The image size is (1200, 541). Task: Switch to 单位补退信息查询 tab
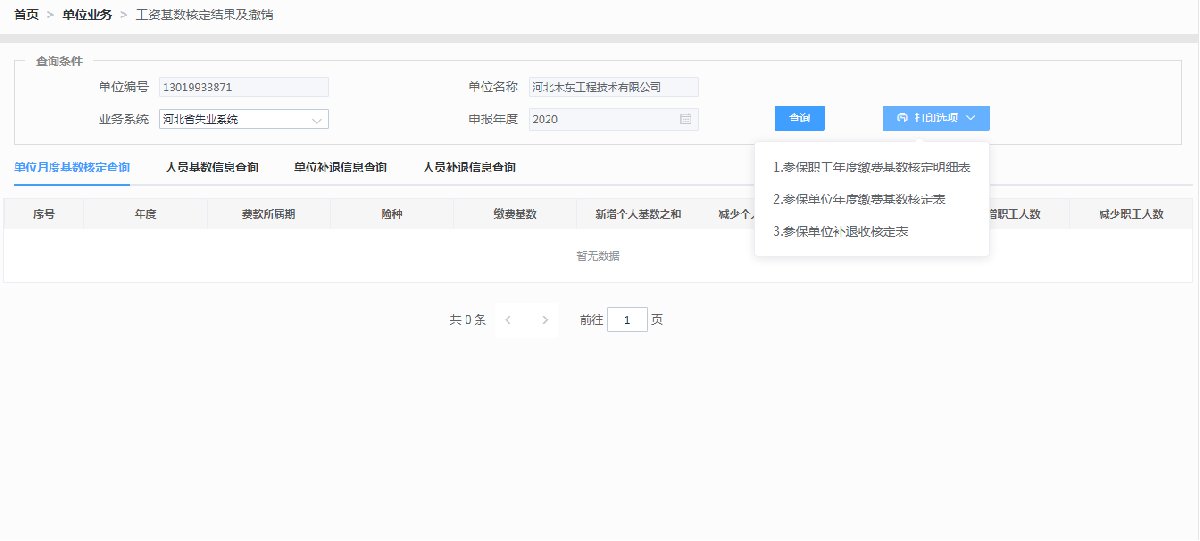[x=340, y=167]
